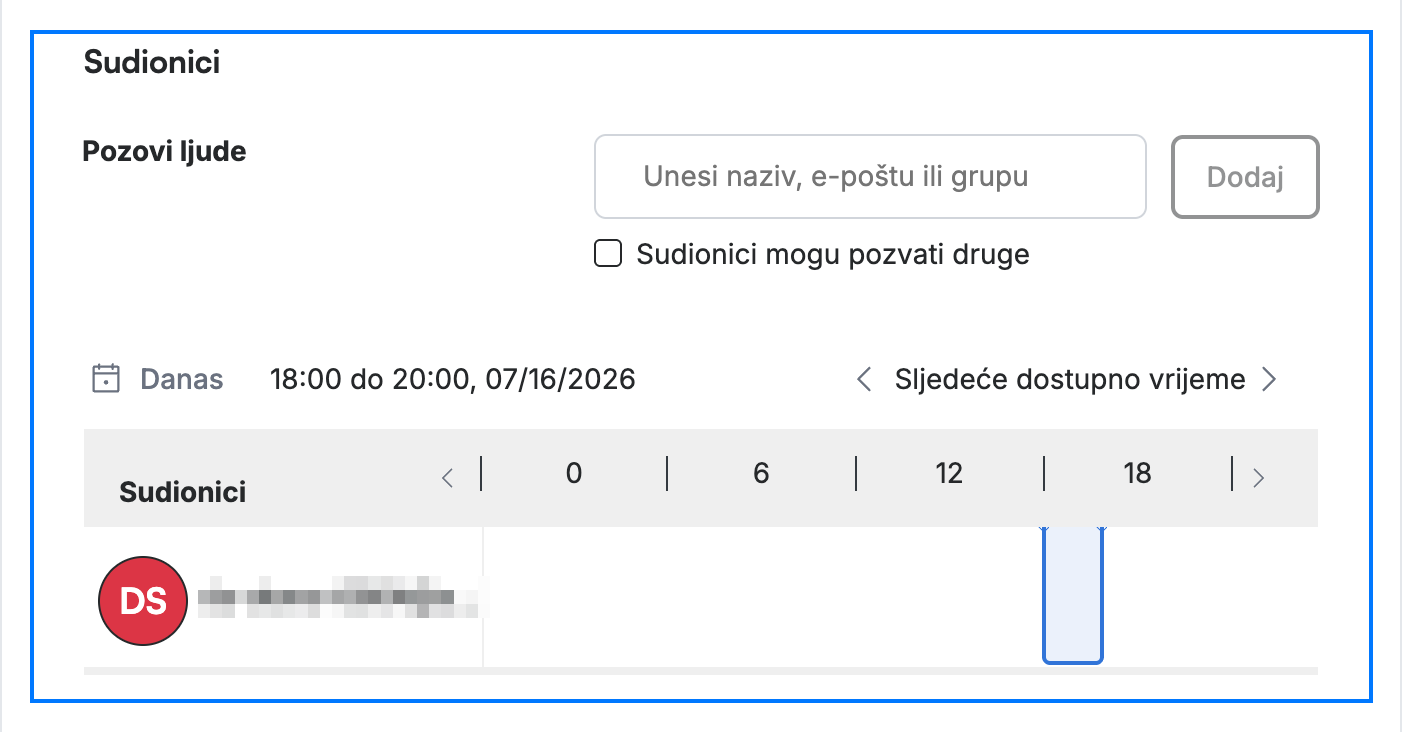Select the hour 18 timeline marker
1402x732 pixels.
tap(1137, 473)
